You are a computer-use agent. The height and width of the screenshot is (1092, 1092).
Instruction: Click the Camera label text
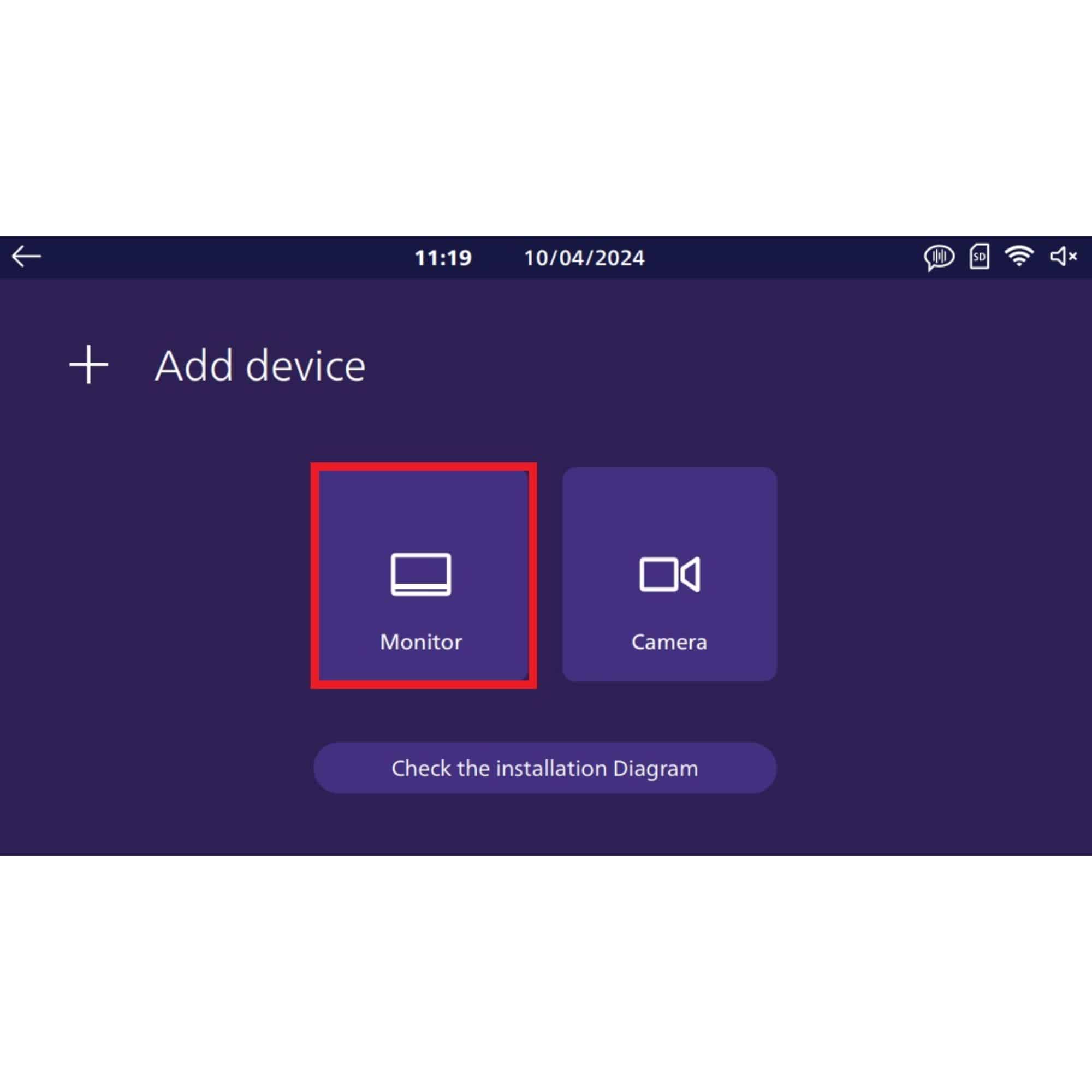pyautogui.click(x=669, y=642)
